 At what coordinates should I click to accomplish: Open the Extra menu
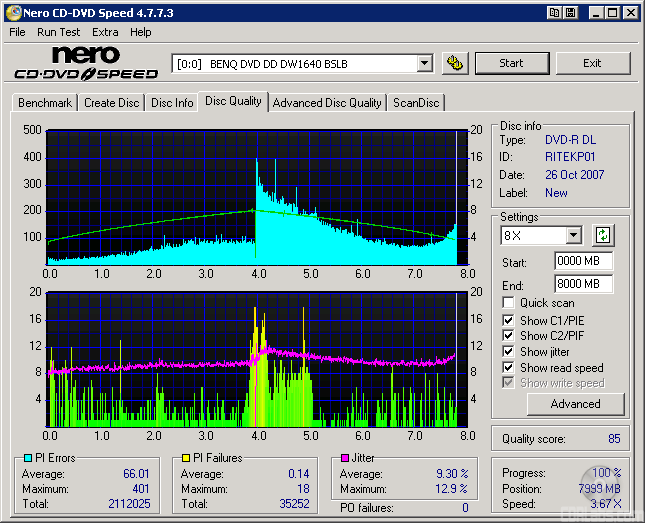click(x=105, y=32)
